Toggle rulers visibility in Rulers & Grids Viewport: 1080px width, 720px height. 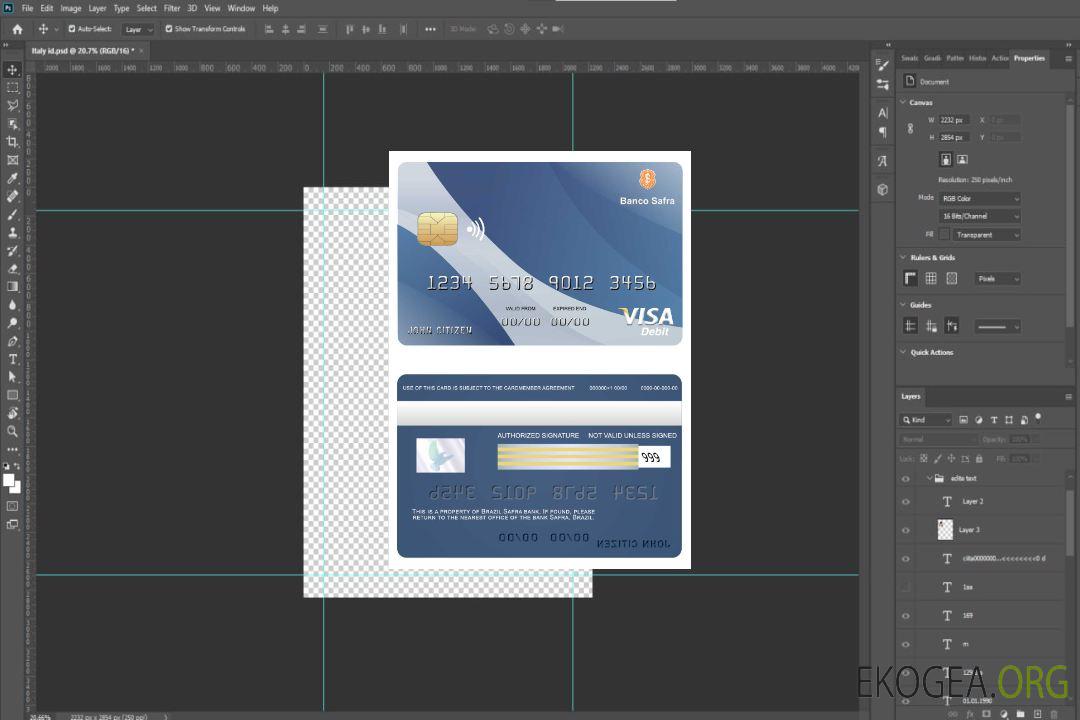911,278
